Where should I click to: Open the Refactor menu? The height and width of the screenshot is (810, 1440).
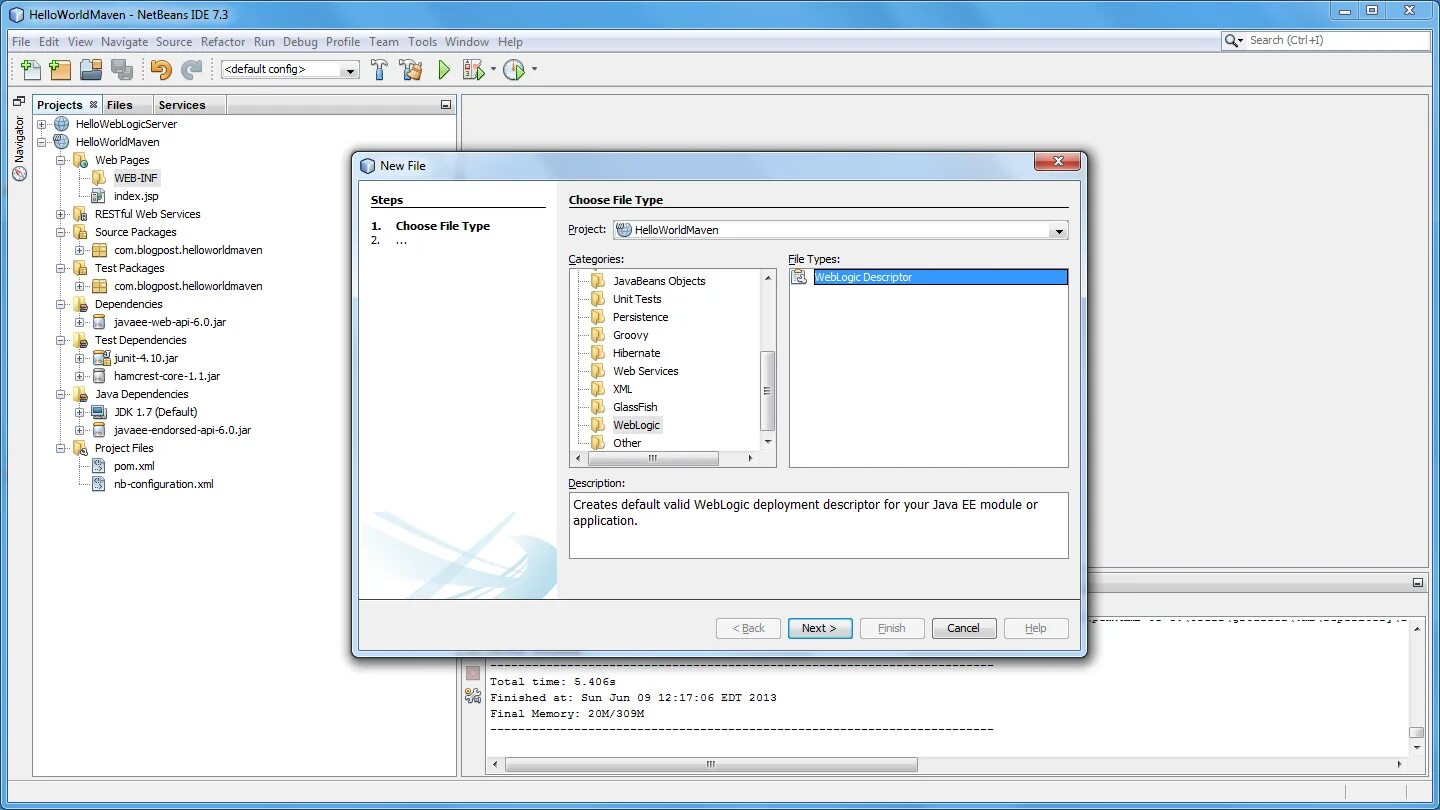[223, 42]
